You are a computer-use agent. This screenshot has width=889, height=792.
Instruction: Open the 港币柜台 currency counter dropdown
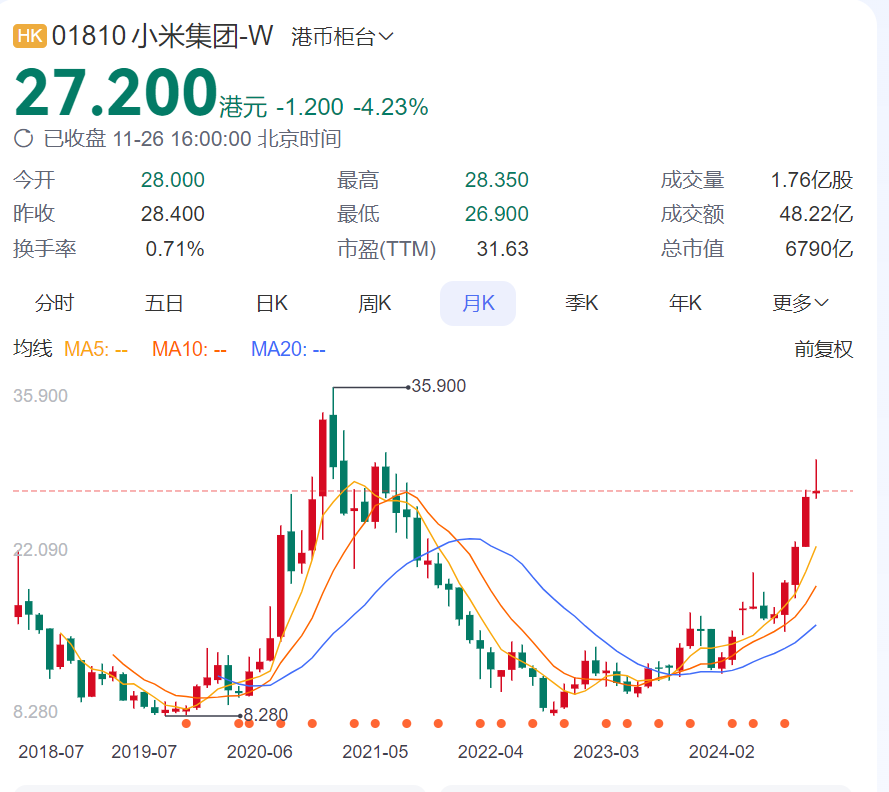tap(342, 37)
